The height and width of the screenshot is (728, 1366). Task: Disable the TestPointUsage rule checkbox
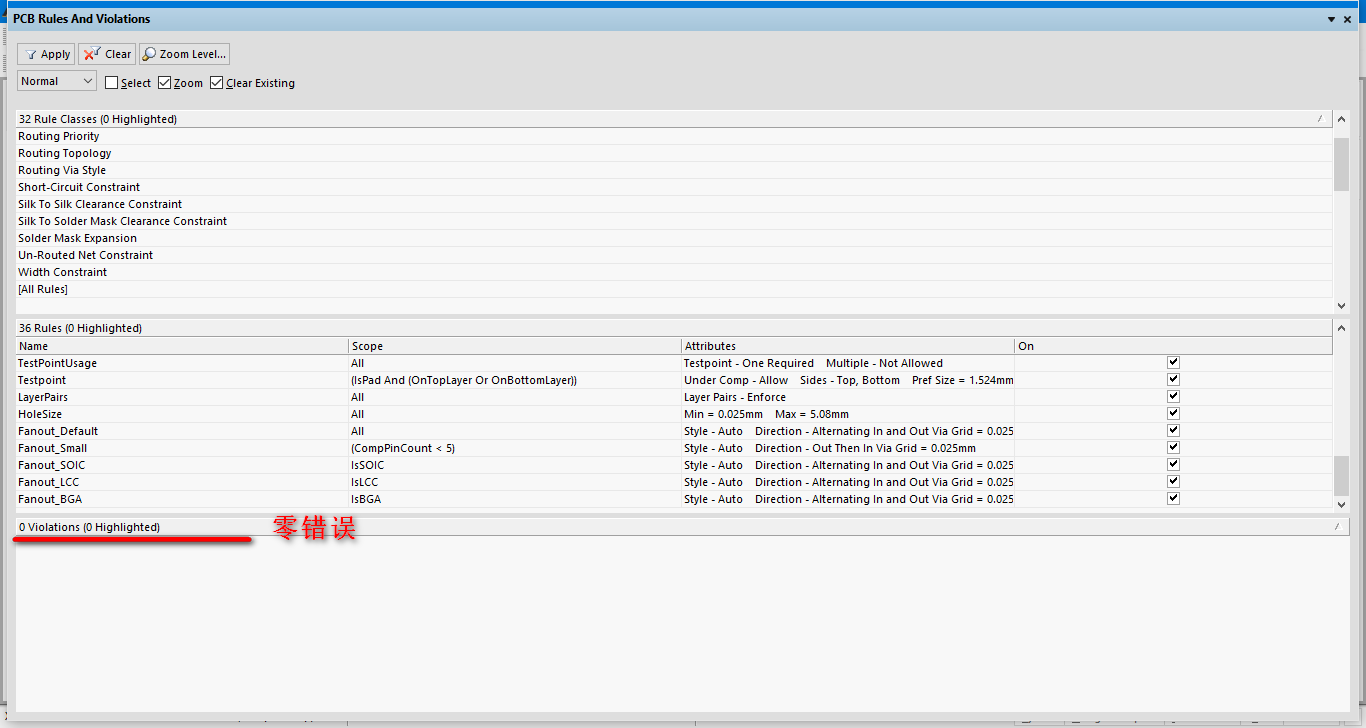coord(1173,363)
